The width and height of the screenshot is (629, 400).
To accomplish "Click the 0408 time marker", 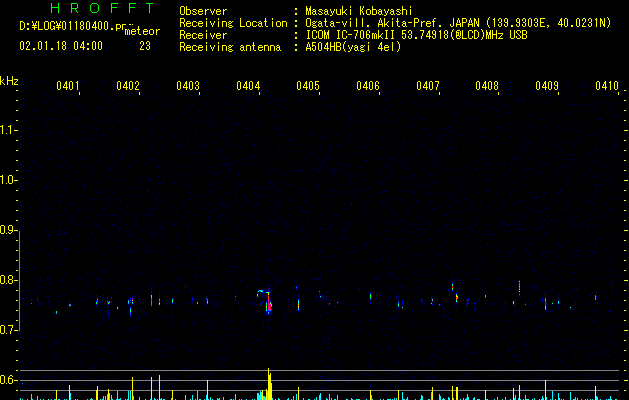I will click(x=487, y=85).
